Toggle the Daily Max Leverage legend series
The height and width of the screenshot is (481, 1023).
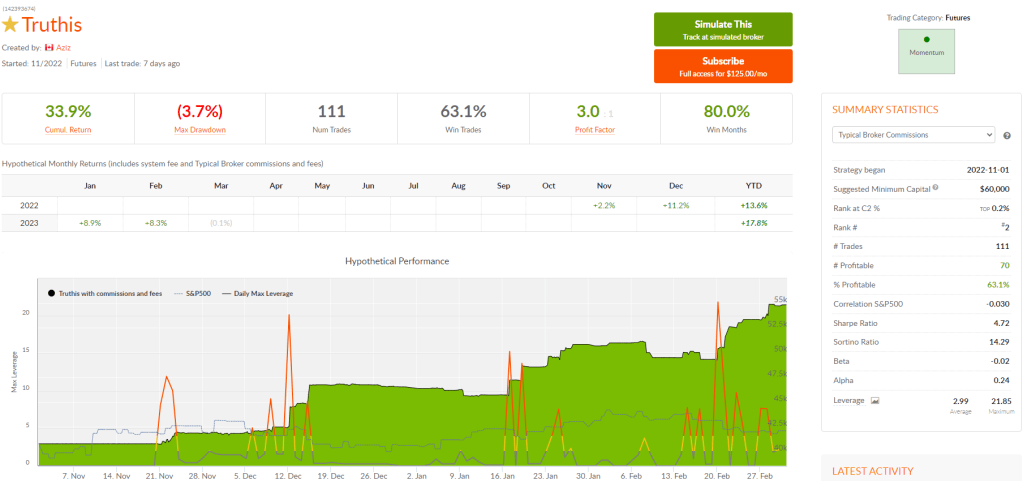(266, 293)
